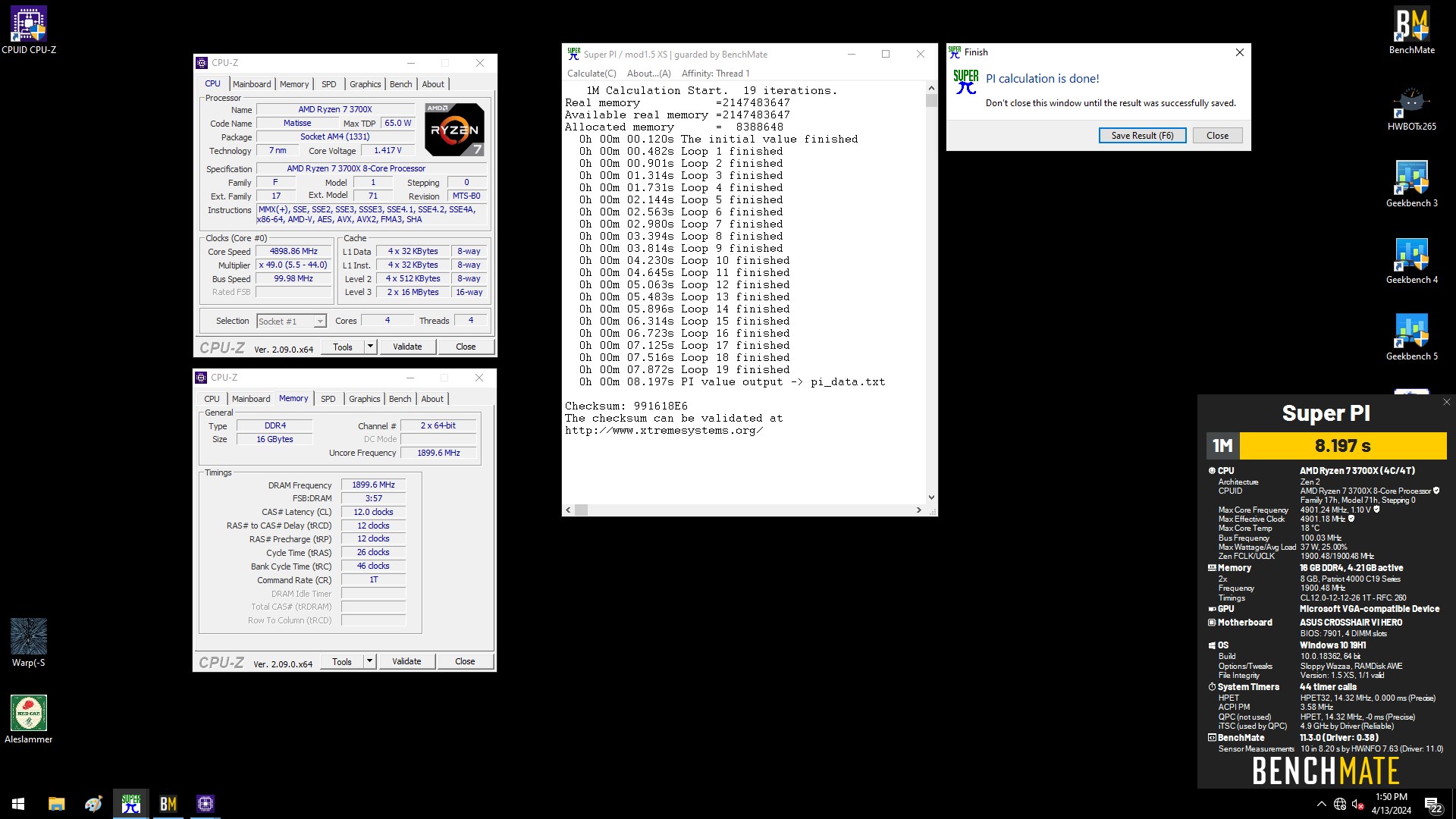Expand Tools dropdown arrow in memory CPU-Z
Image resolution: width=1456 pixels, height=819 pixels.
coord(369,661)
